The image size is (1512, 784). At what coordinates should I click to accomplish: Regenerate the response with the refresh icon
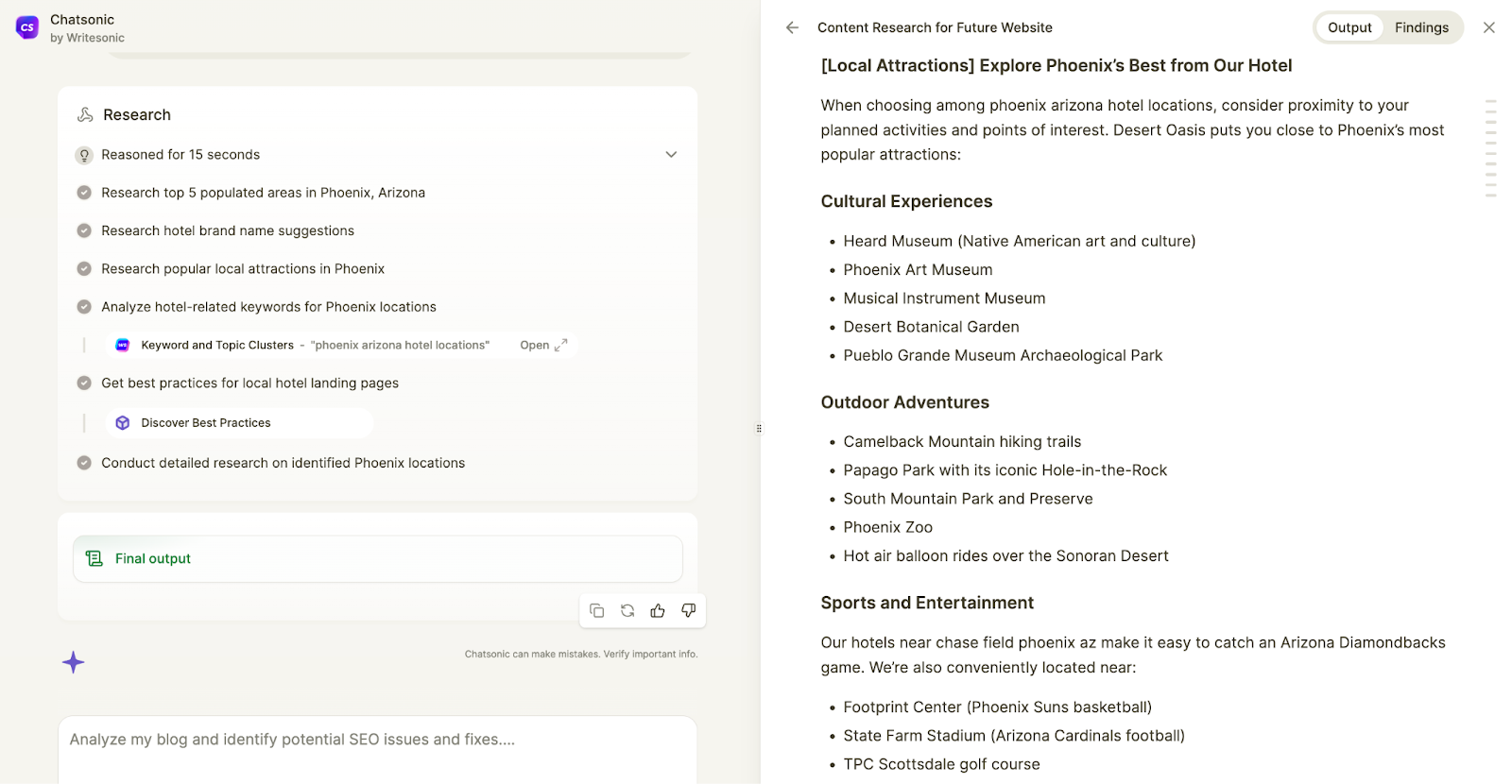[x=627, y=611]
